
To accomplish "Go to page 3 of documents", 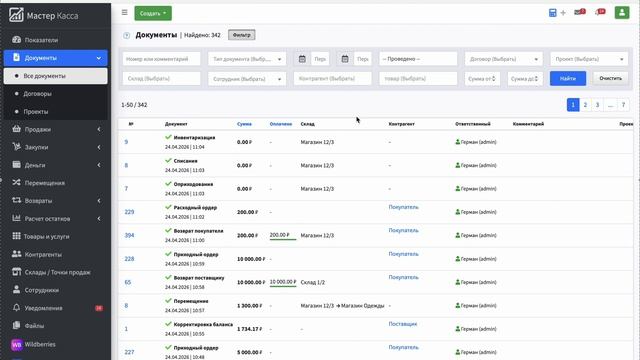I will [x=597, y=105].
